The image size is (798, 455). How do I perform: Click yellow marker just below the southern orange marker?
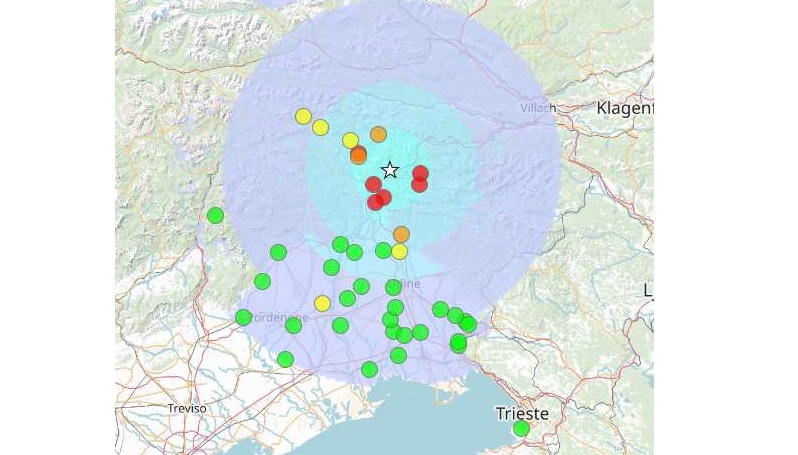coord(399,251)
